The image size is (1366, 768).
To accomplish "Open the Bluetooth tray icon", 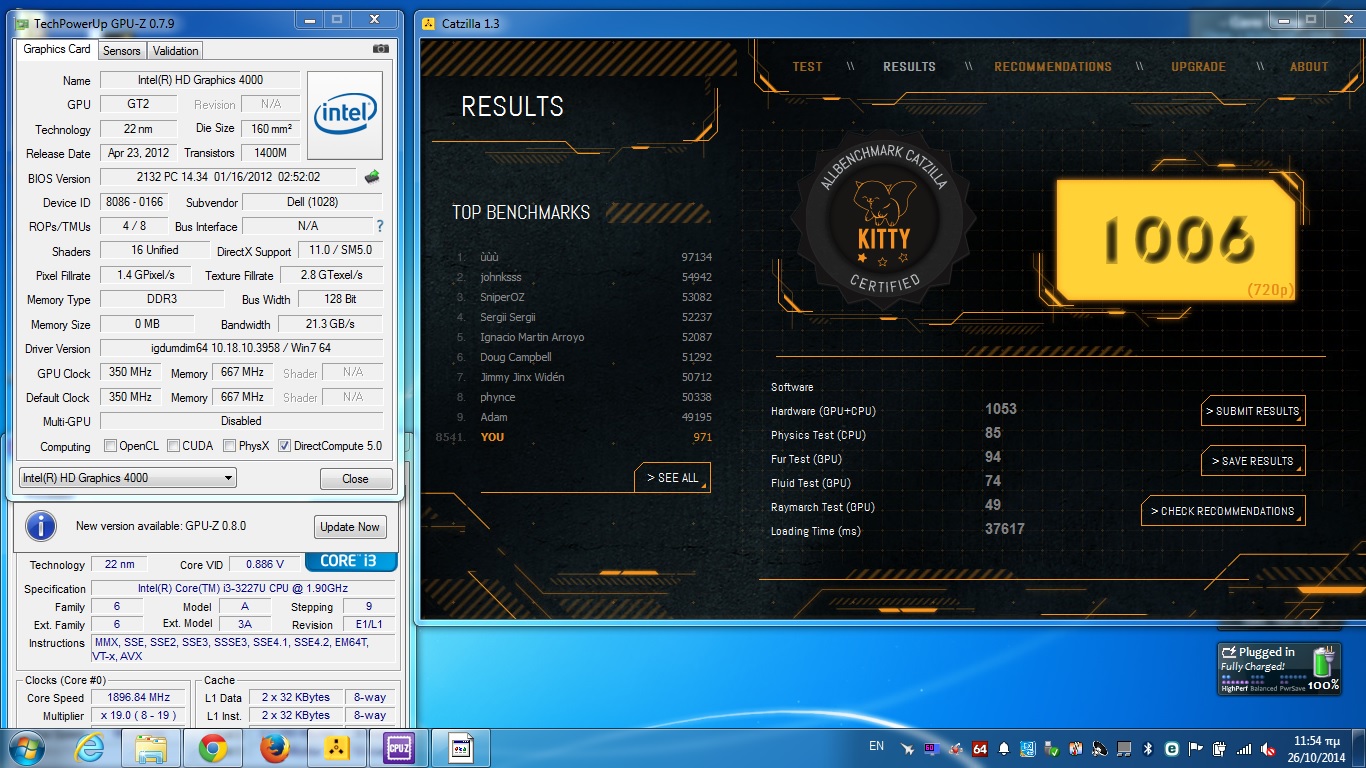I will pyautogui.click(x=1148, y=748).
